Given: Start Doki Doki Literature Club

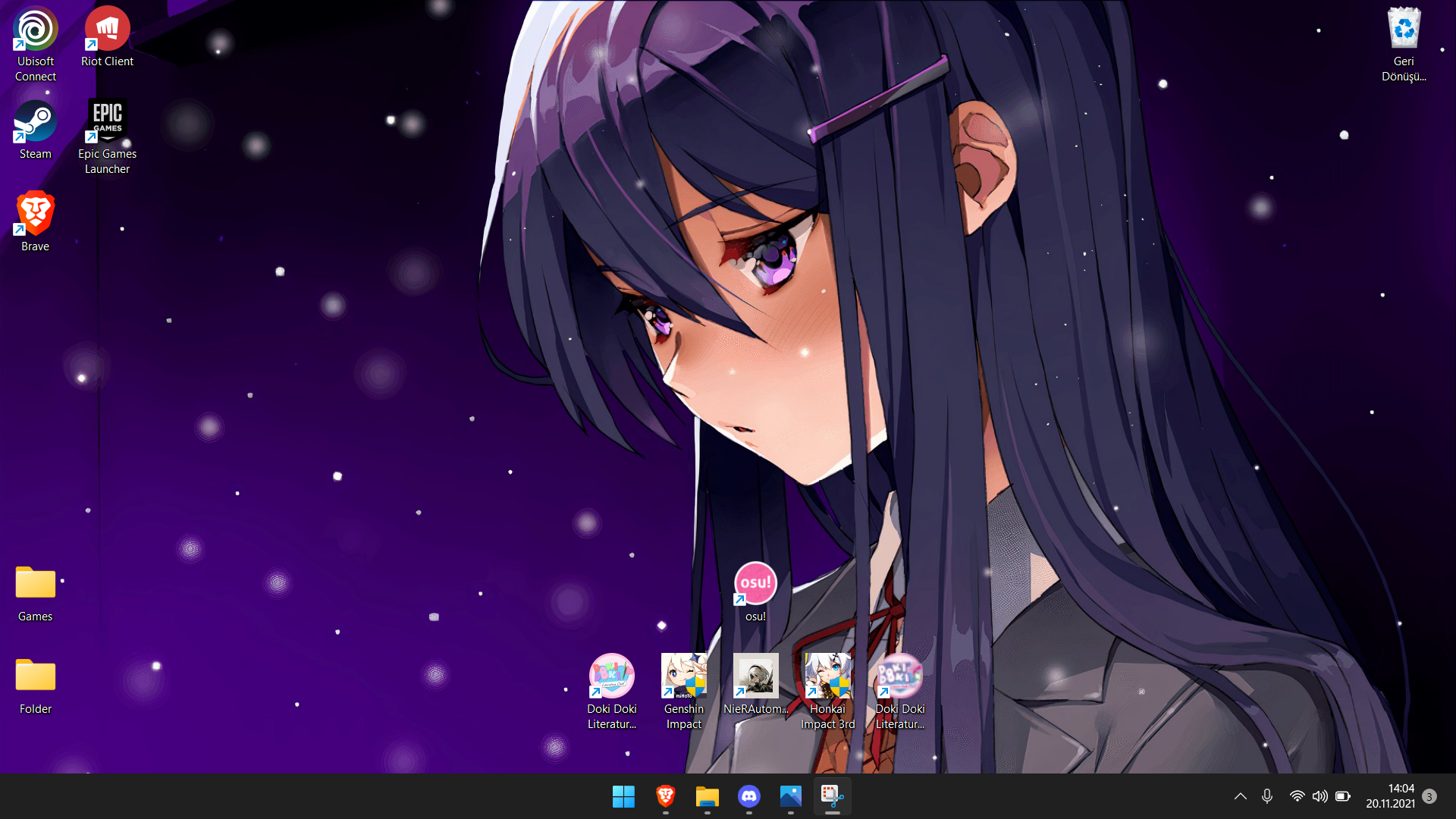Looking at the screenshot, I should point(611,676).
